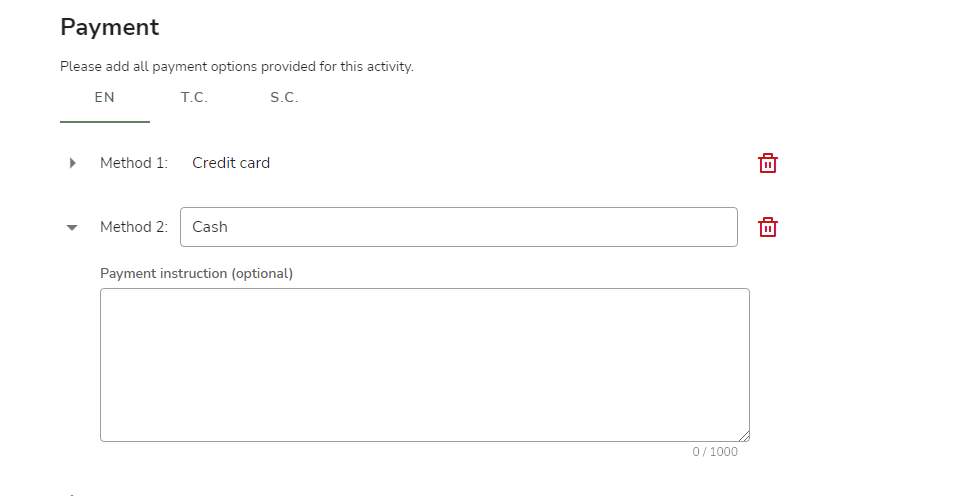Click the 0 / 1000 character counter

pos(715,452)
